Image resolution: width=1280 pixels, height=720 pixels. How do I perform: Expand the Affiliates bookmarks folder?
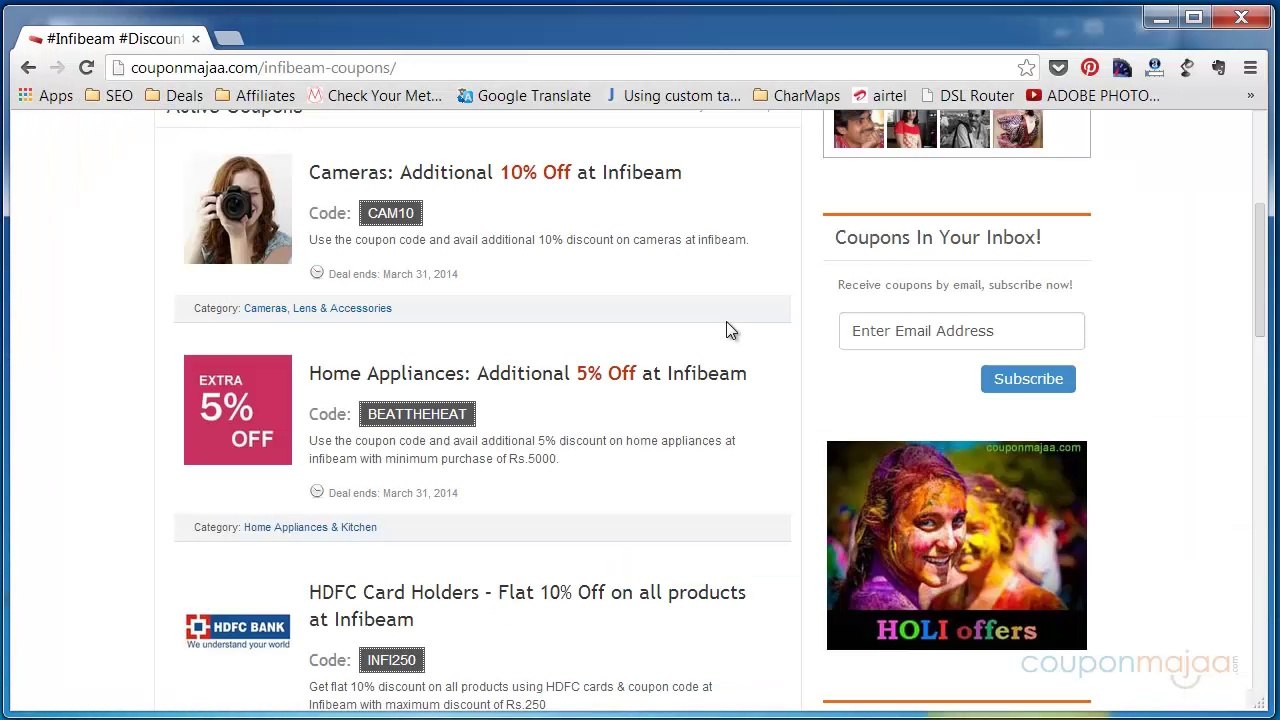[x=255, y=96]
